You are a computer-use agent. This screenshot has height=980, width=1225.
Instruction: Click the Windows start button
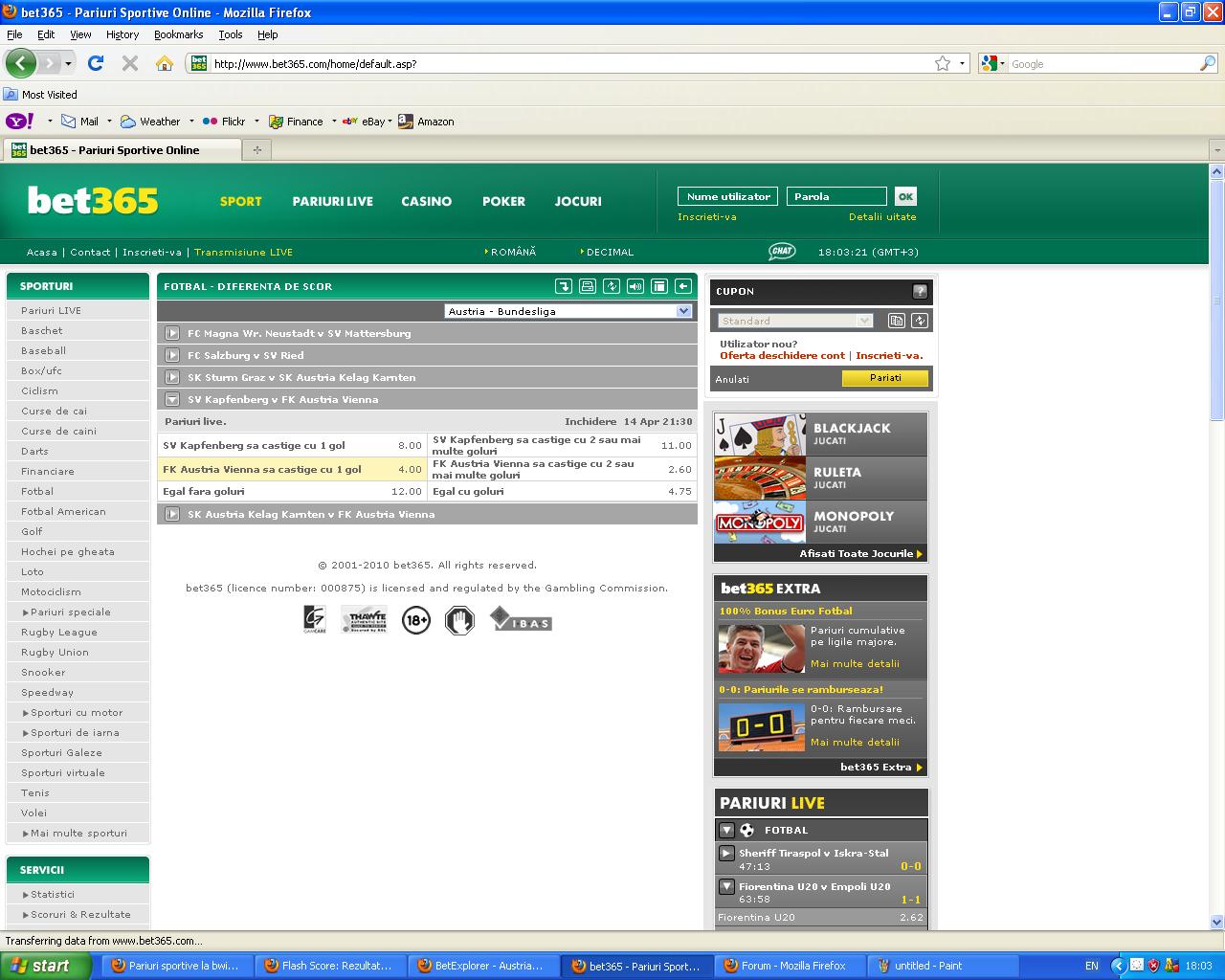point(46,966)
